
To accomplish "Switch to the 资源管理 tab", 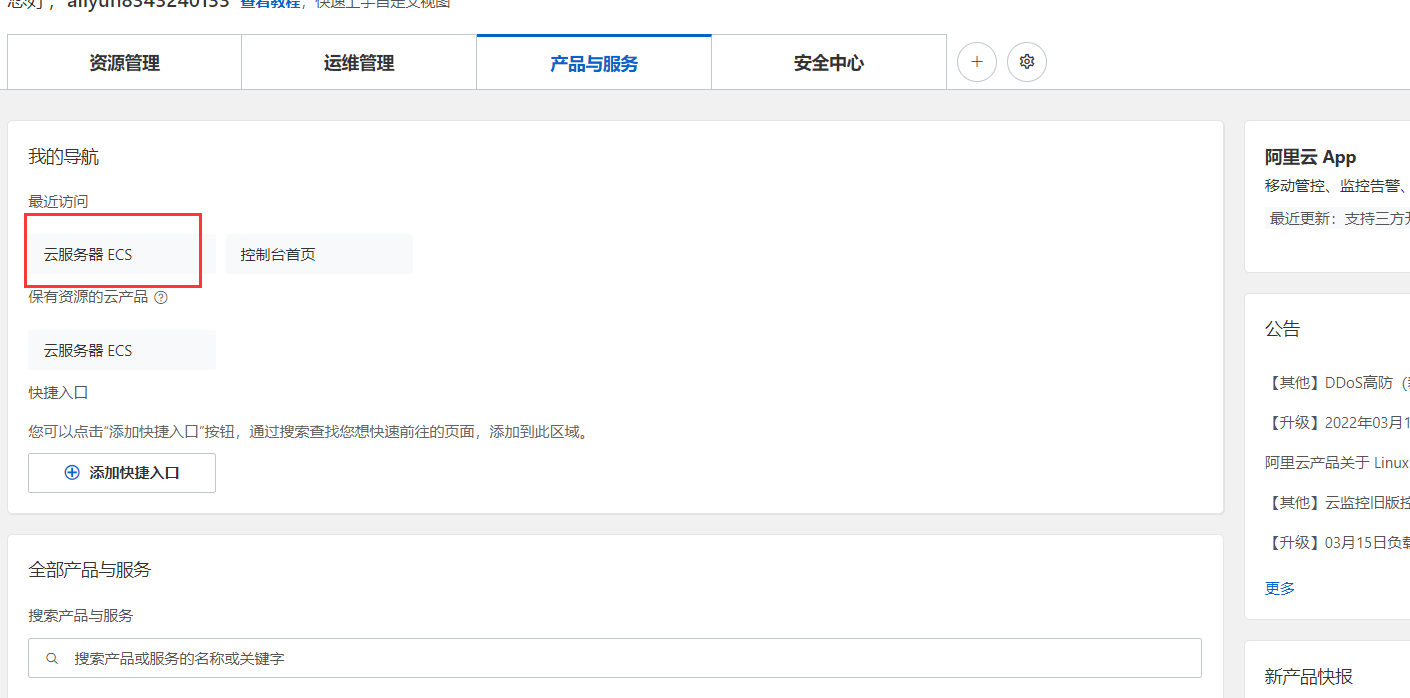I will (x=124, y=63).
